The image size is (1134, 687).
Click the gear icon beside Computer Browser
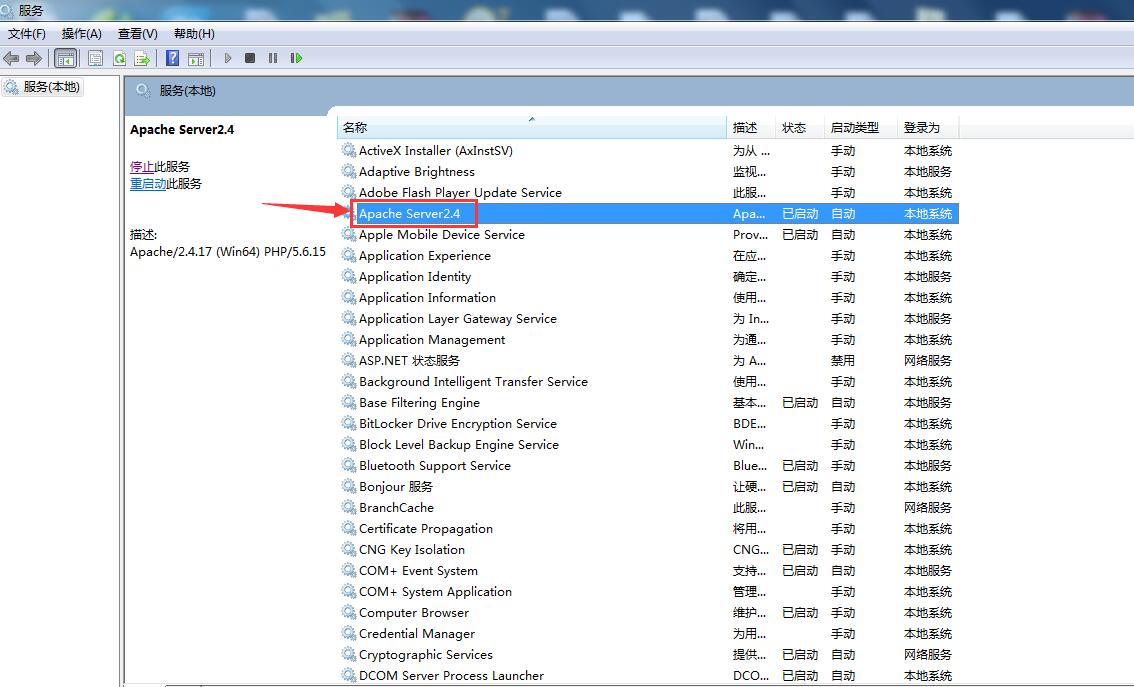pos(349,612)
